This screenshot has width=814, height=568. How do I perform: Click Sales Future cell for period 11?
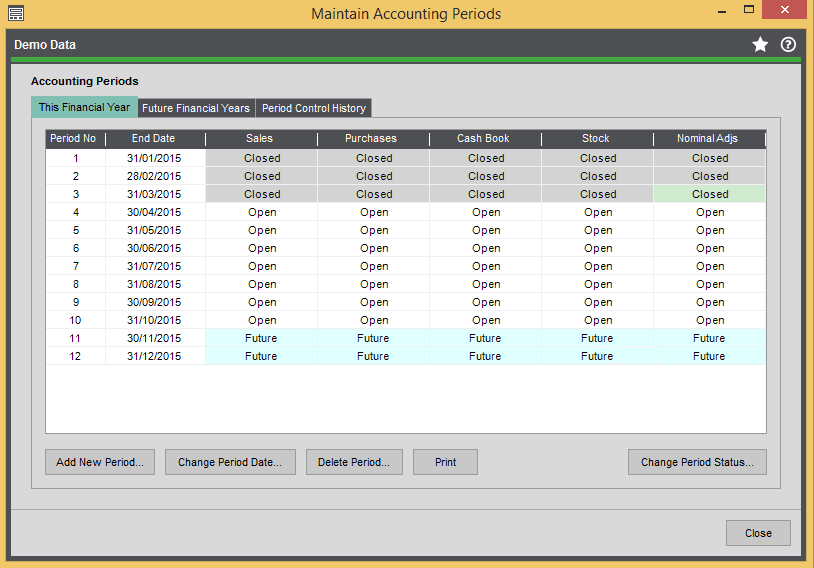pos(262,339)
